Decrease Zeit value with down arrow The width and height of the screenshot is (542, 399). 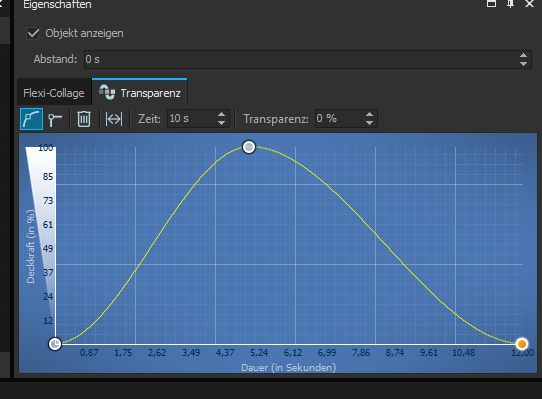tap(222, 123)
